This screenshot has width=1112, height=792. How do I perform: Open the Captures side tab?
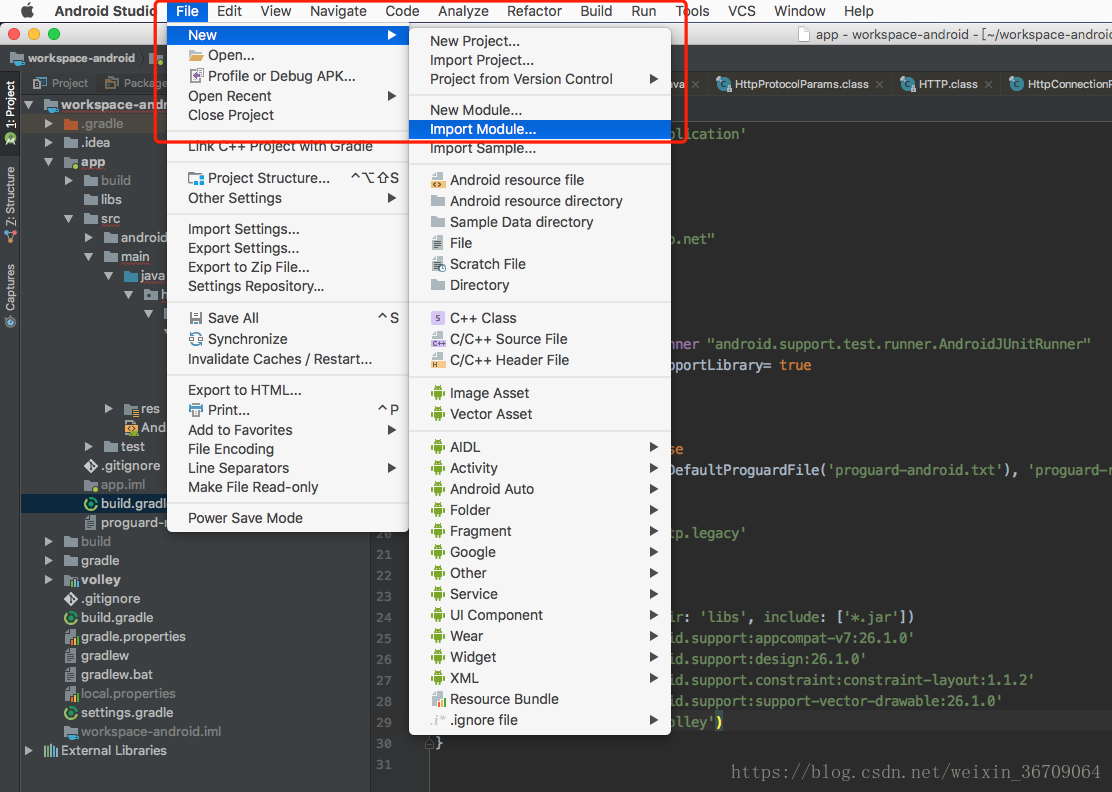coord(10,295)
